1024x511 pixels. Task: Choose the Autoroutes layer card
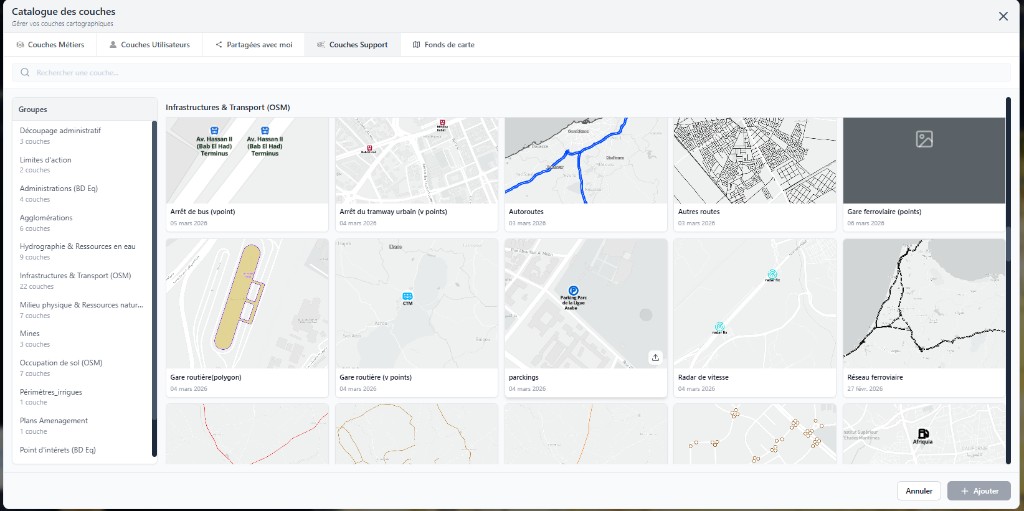[586, 174]
